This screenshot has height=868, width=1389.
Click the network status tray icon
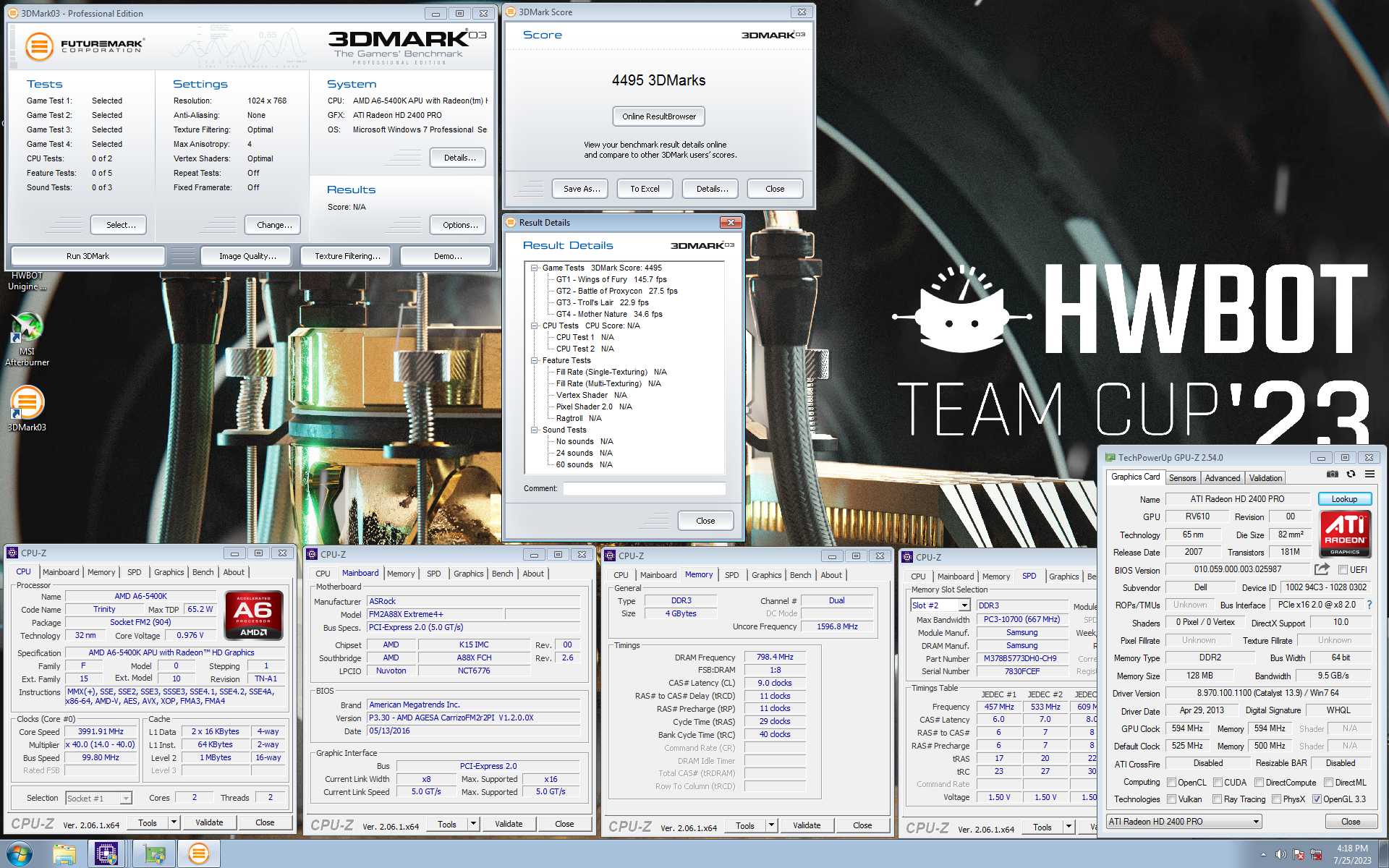coord(1316,854)
